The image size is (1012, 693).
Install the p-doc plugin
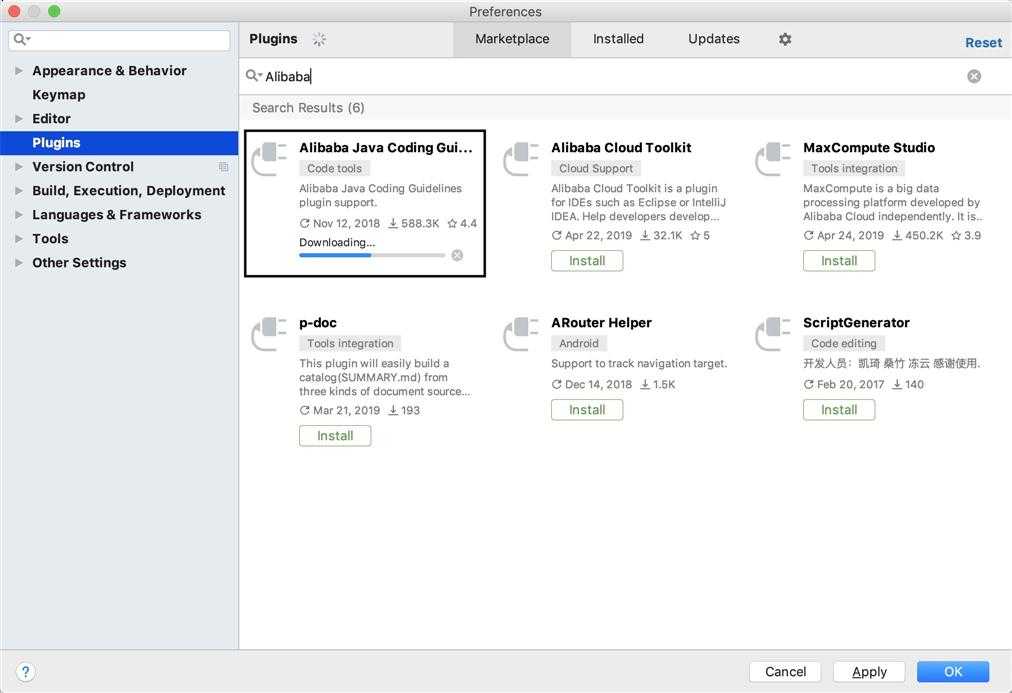pyautogui.click(x=335, y=436)
